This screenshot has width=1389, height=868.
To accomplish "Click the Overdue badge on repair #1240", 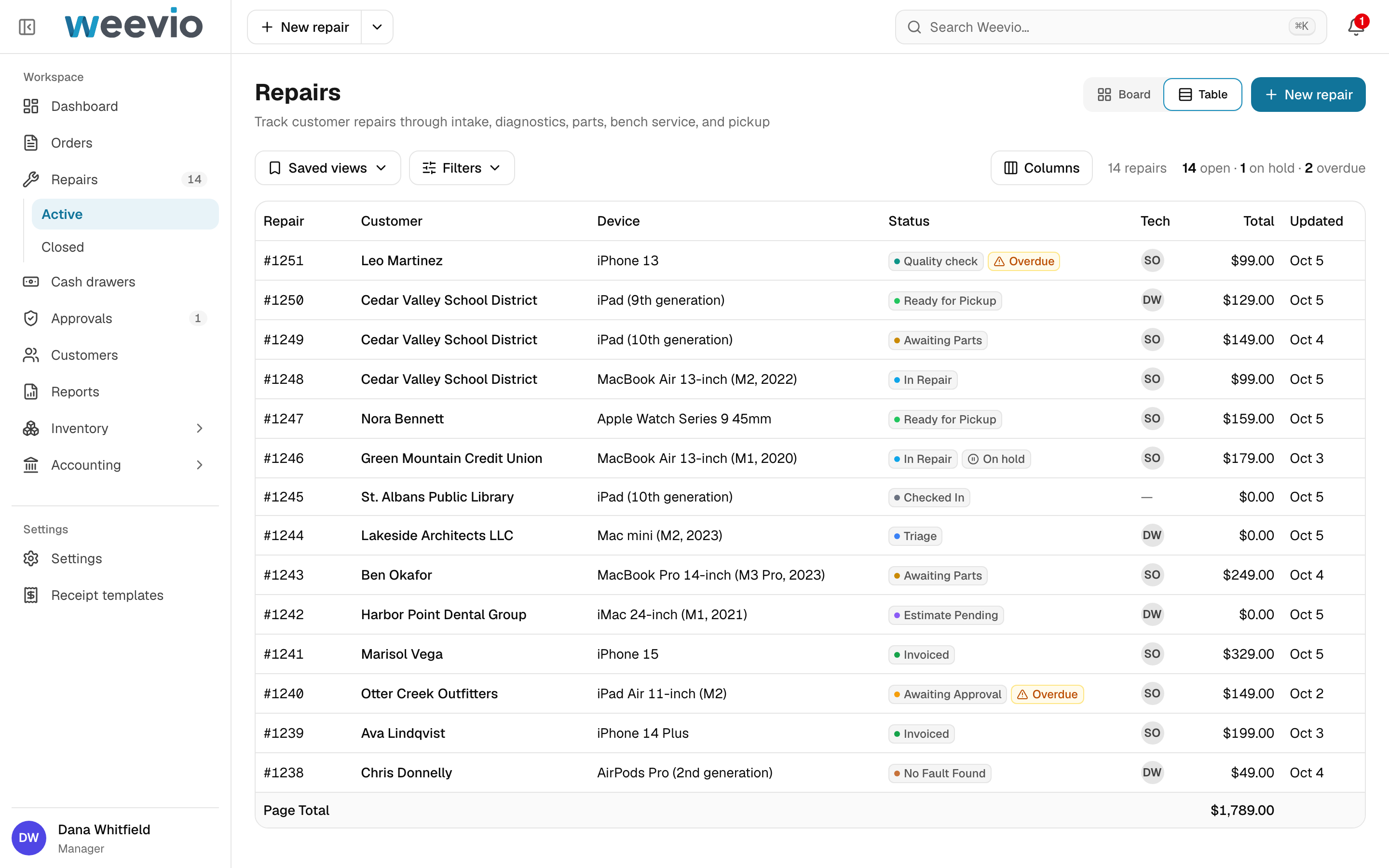I will [x=1047, y=694].
